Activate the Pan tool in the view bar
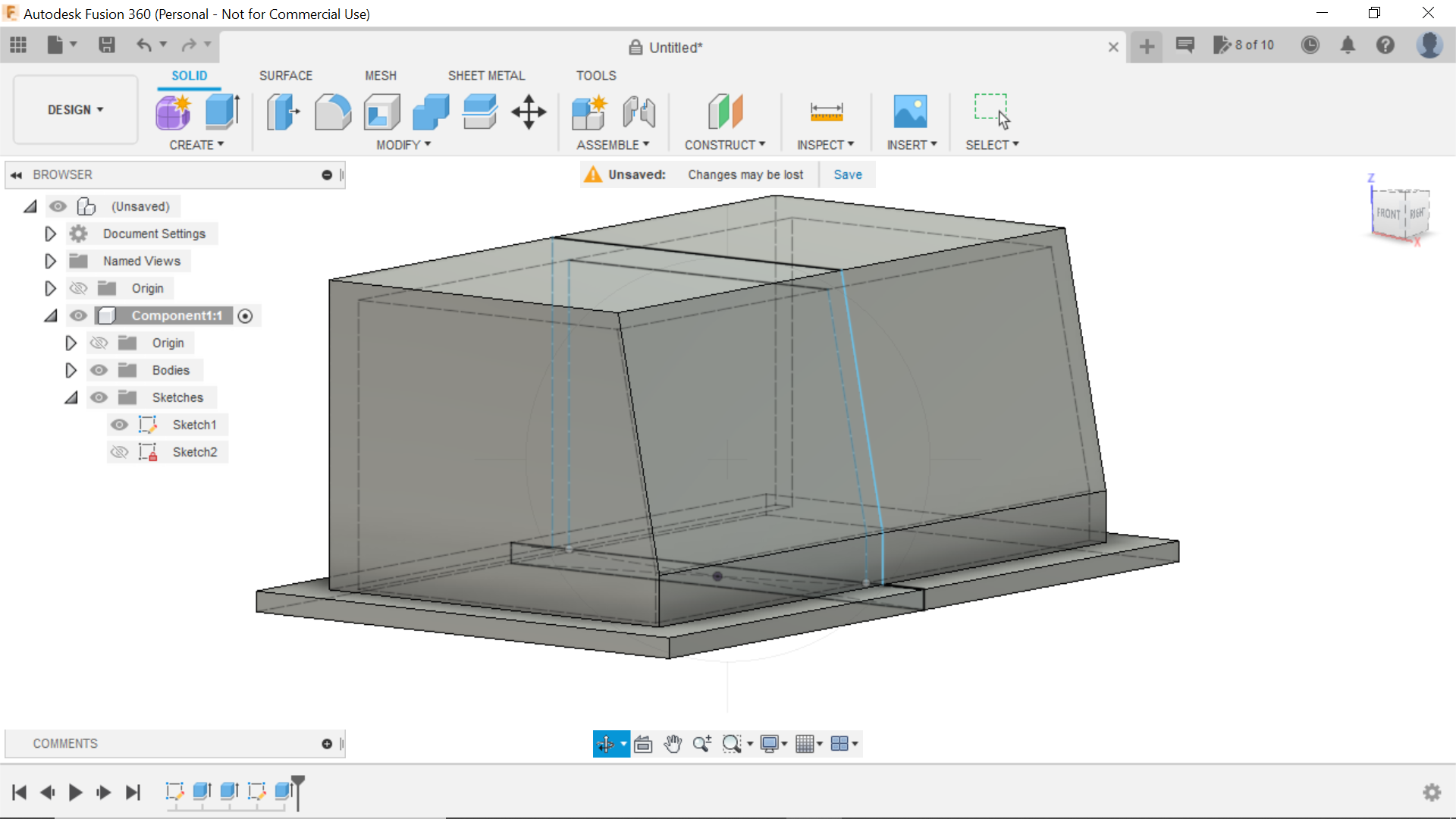Screen dimensions: 1456x819 click(673, 743)
